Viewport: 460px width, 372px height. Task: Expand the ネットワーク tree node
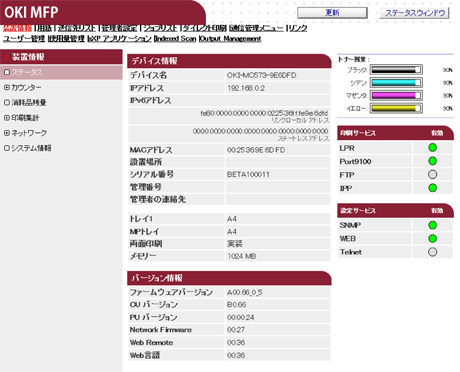pos(7,133)
